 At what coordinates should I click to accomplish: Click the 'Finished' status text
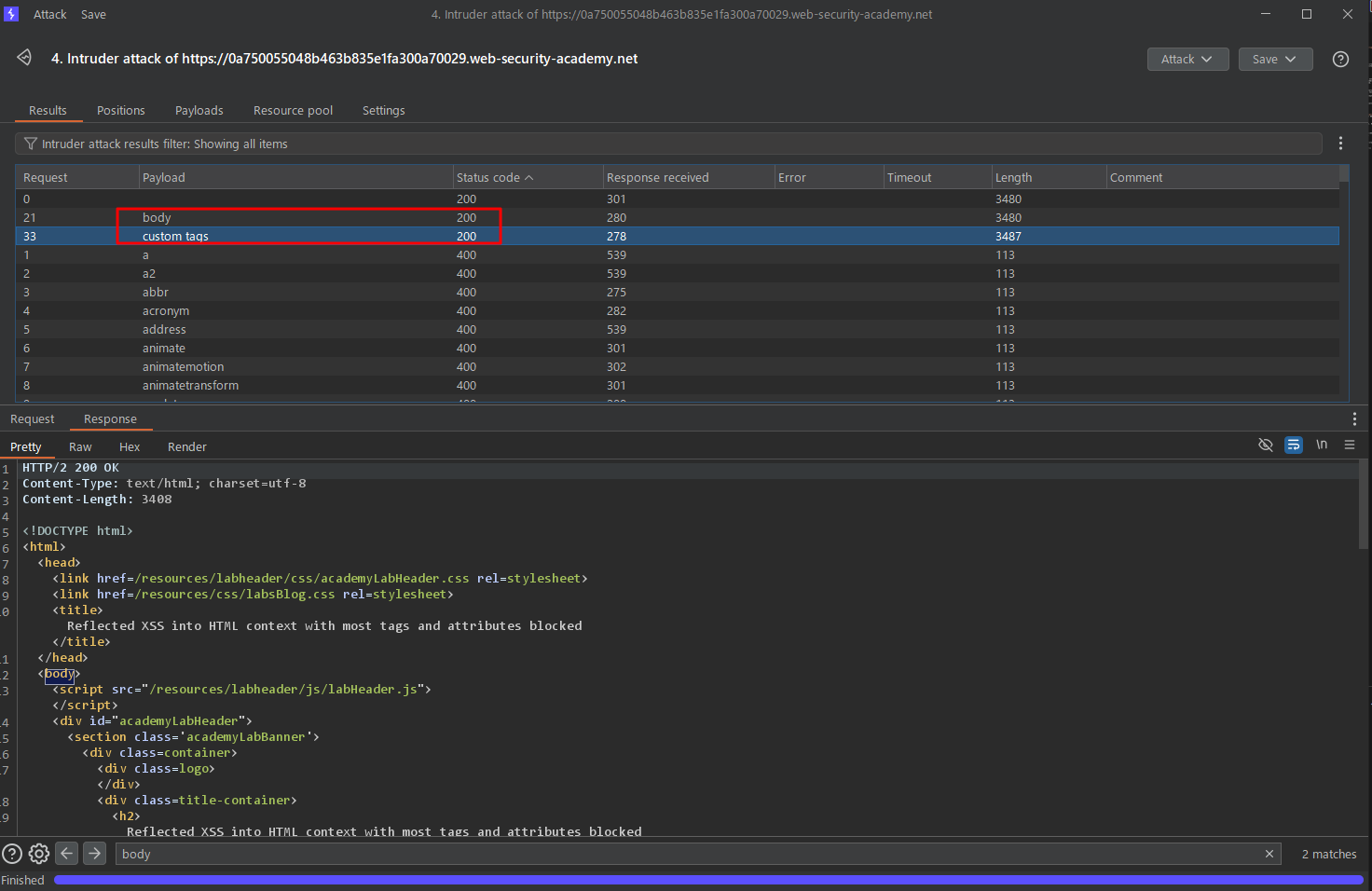point(22,880)
